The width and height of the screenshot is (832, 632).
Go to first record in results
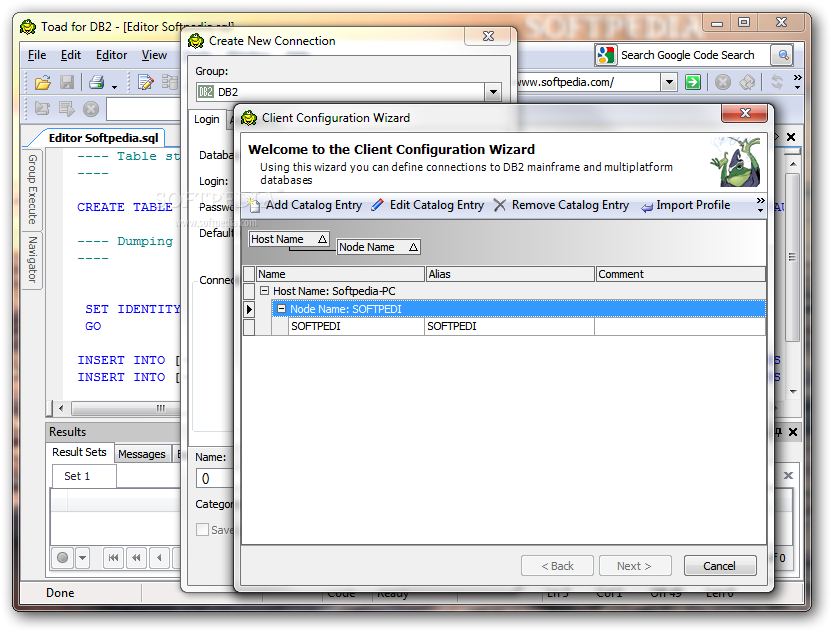coord(113,558)
